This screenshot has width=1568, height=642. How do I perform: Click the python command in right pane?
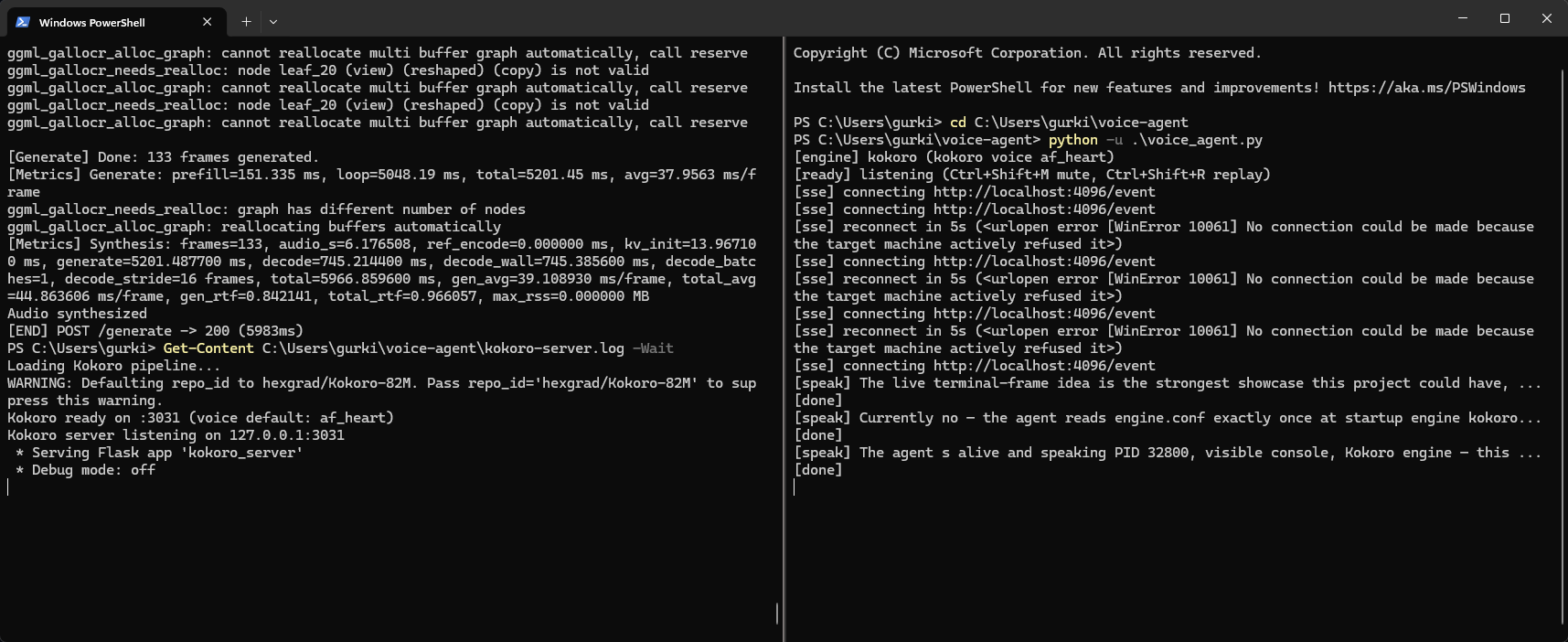(x=1072, y=140)
